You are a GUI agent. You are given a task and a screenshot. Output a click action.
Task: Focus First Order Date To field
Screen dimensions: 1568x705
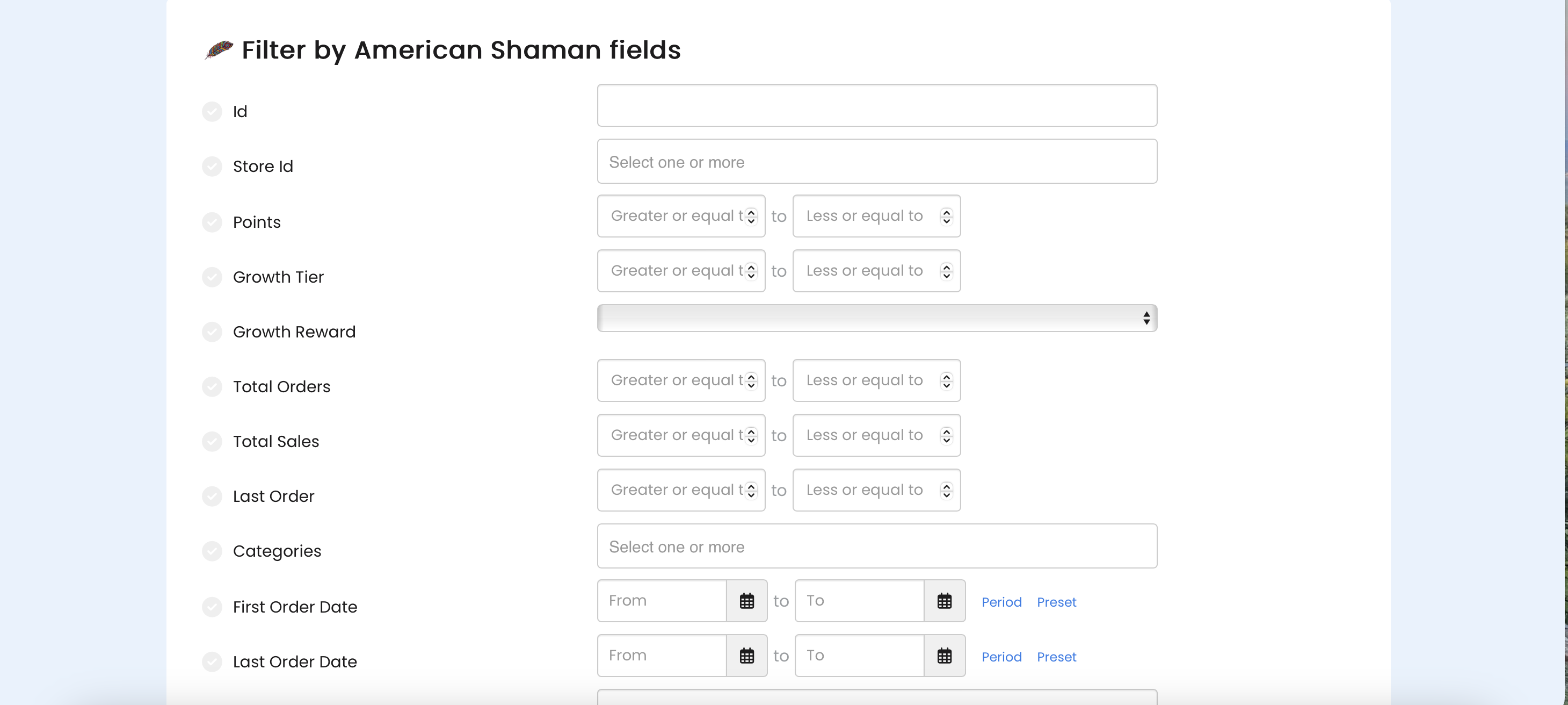pos(860,601)
